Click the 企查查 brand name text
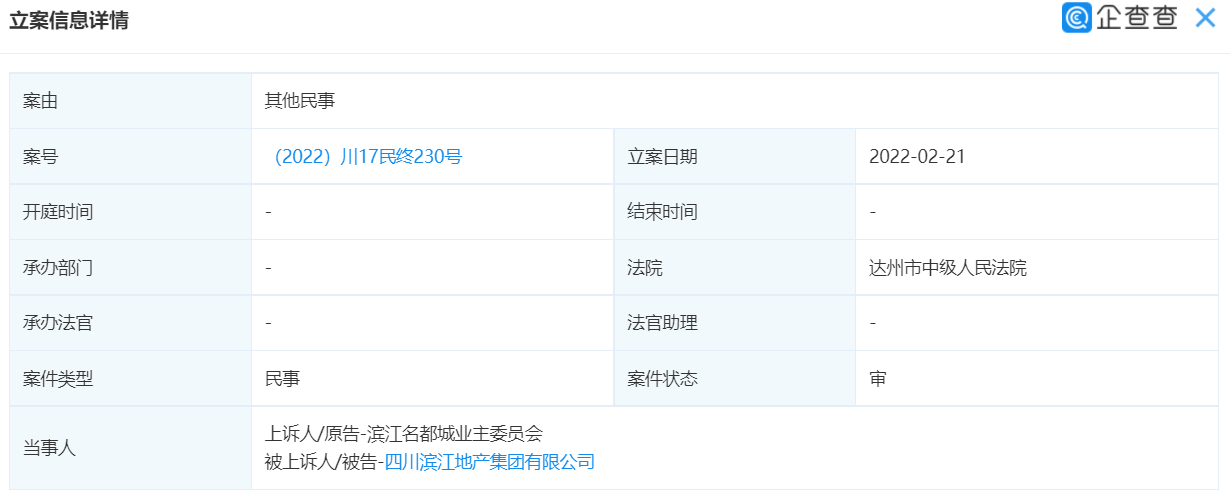 (1136, 18)
